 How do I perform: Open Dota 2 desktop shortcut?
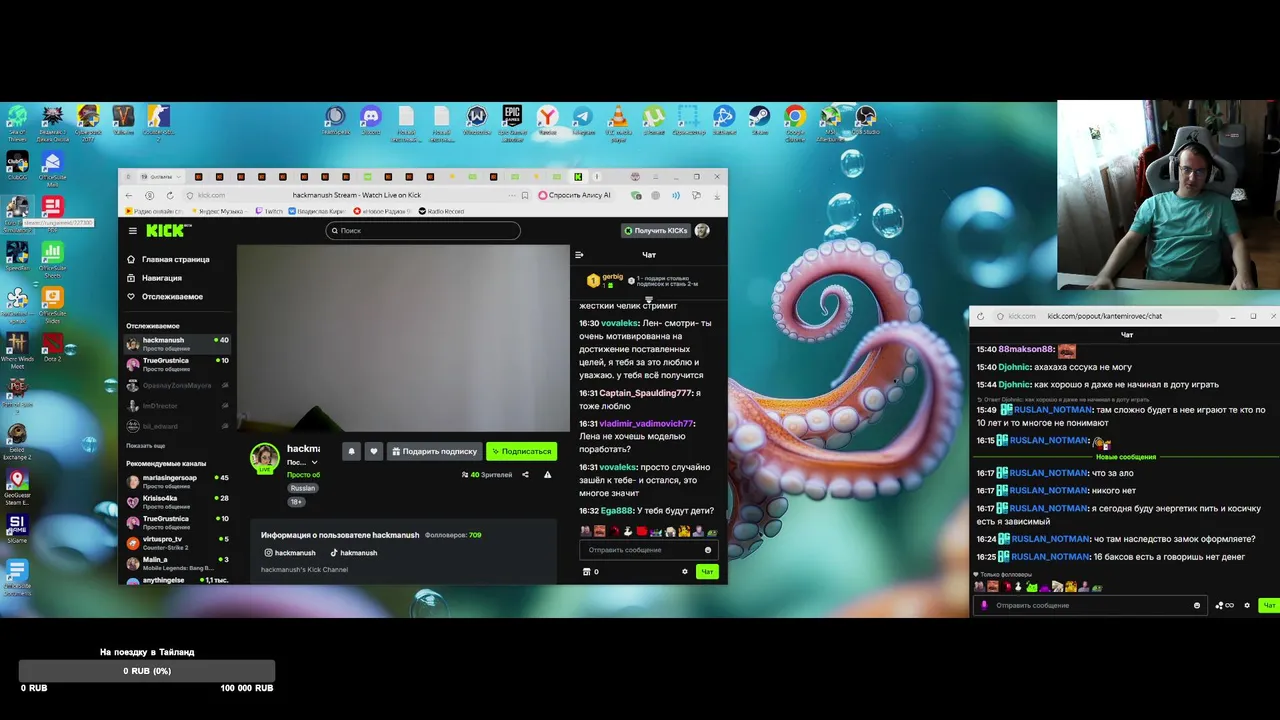[x=52, y=346]
